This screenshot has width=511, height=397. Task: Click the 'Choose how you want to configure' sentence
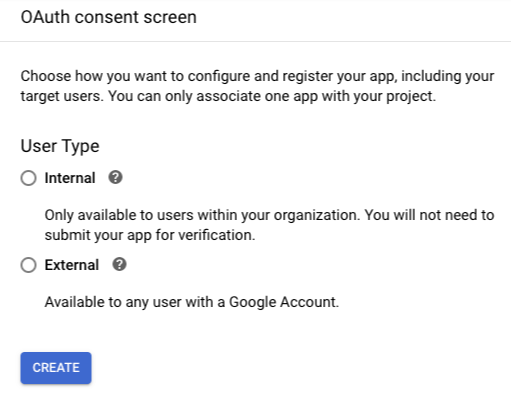point(257,76)
